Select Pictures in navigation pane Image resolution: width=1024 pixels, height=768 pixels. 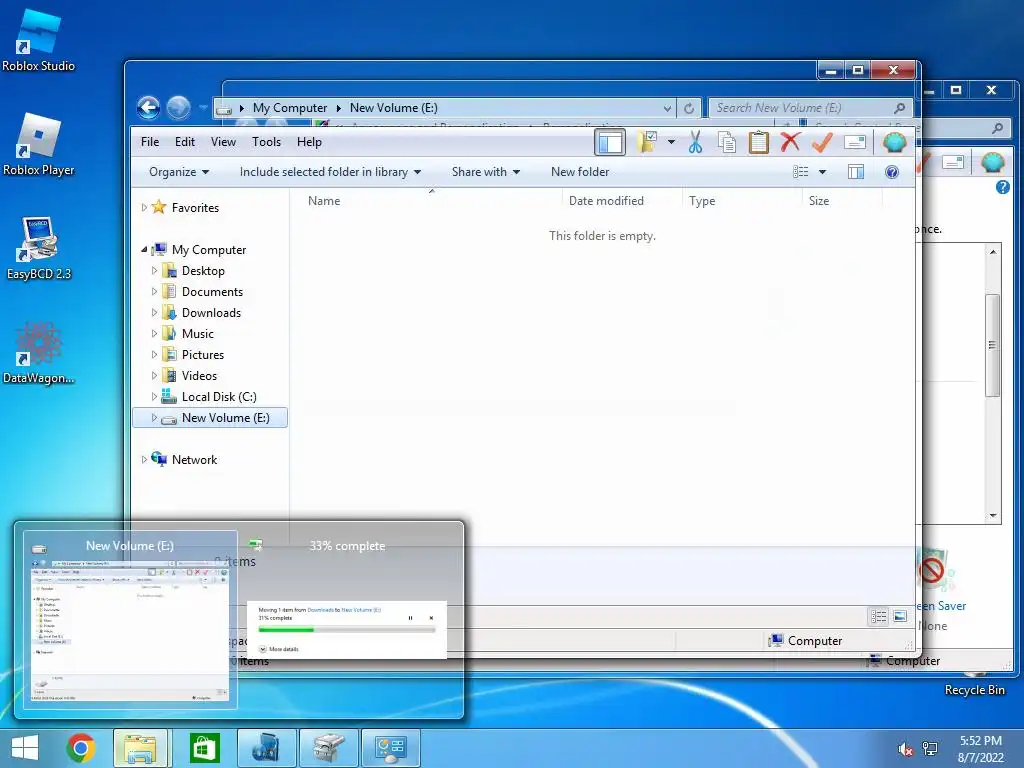coord(202,355)
